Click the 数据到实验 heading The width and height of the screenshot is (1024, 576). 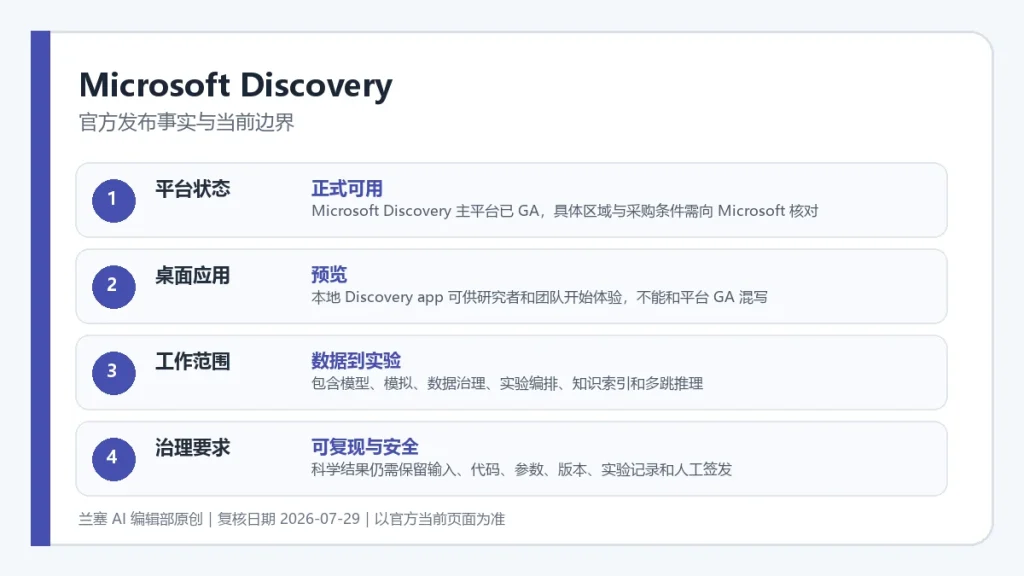click(356, 361)
